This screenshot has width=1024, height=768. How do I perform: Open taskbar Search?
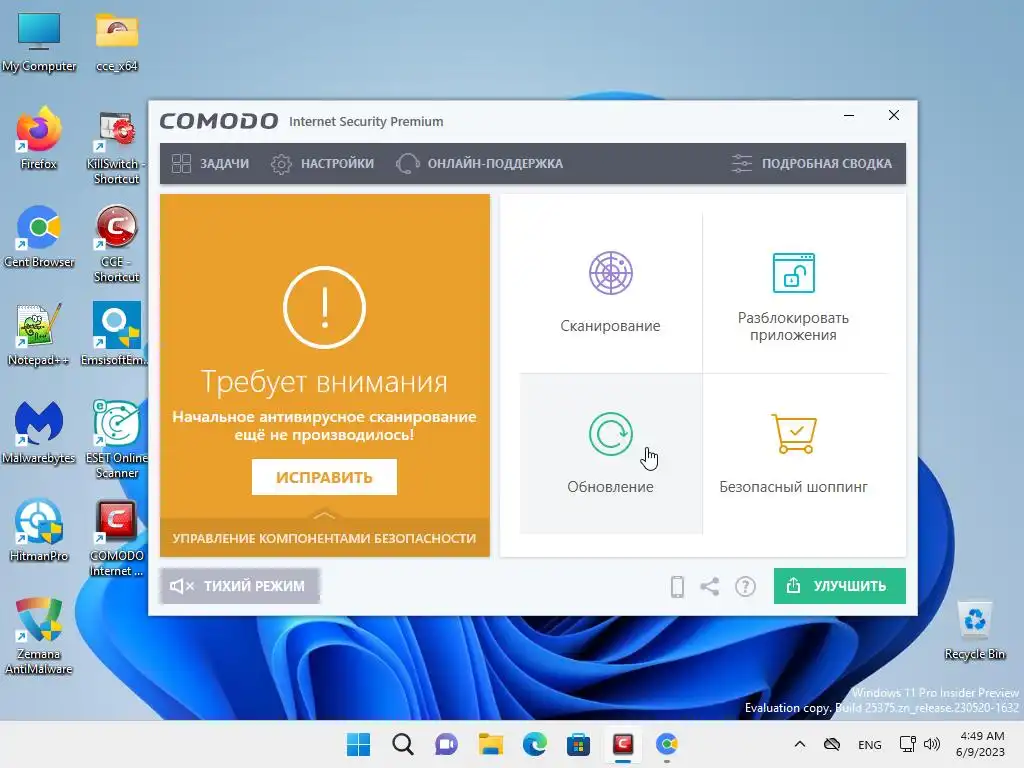[x=402, y=744]
